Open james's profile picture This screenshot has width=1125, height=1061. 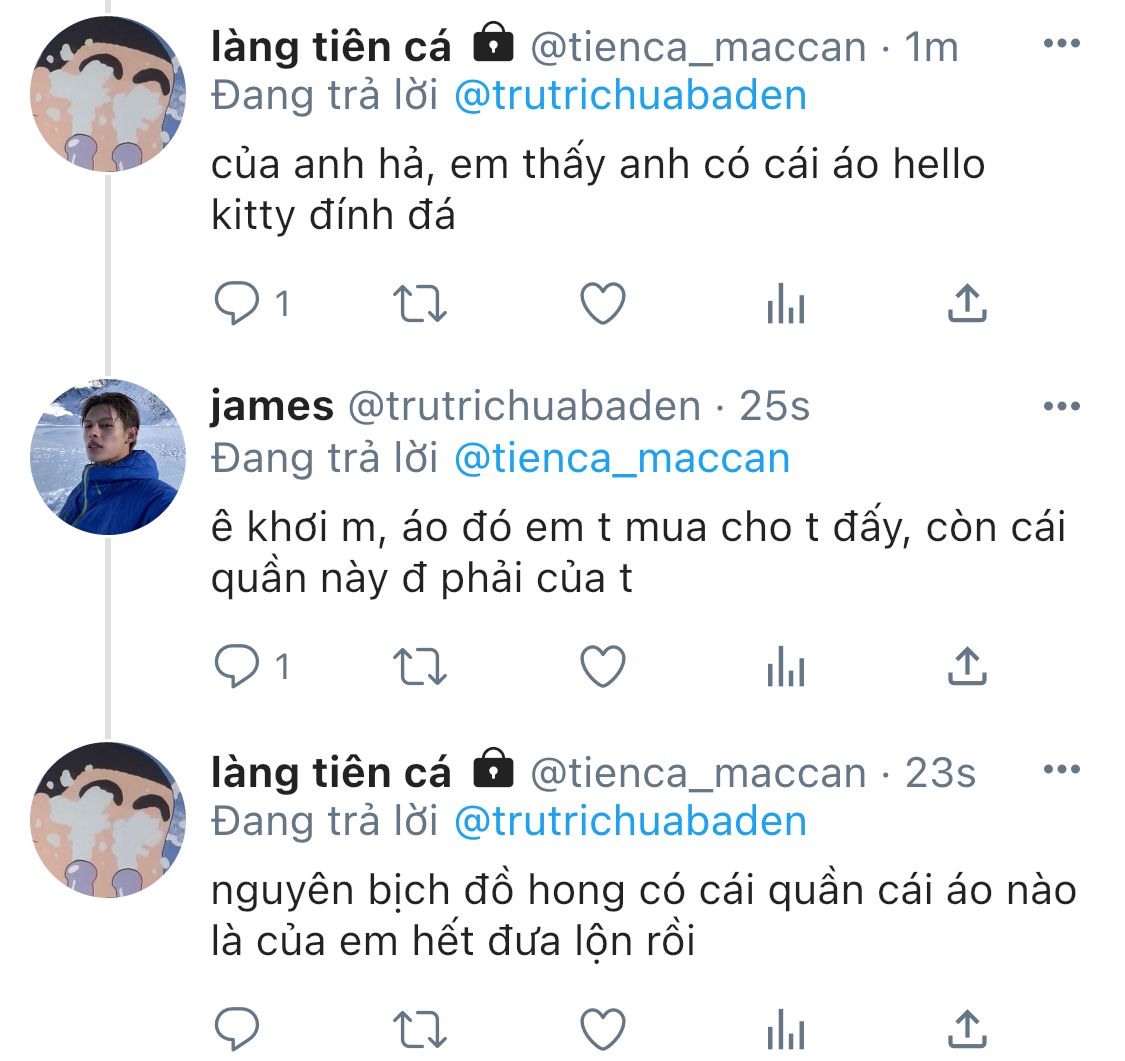pyautogui.click(x=108, y=457)
